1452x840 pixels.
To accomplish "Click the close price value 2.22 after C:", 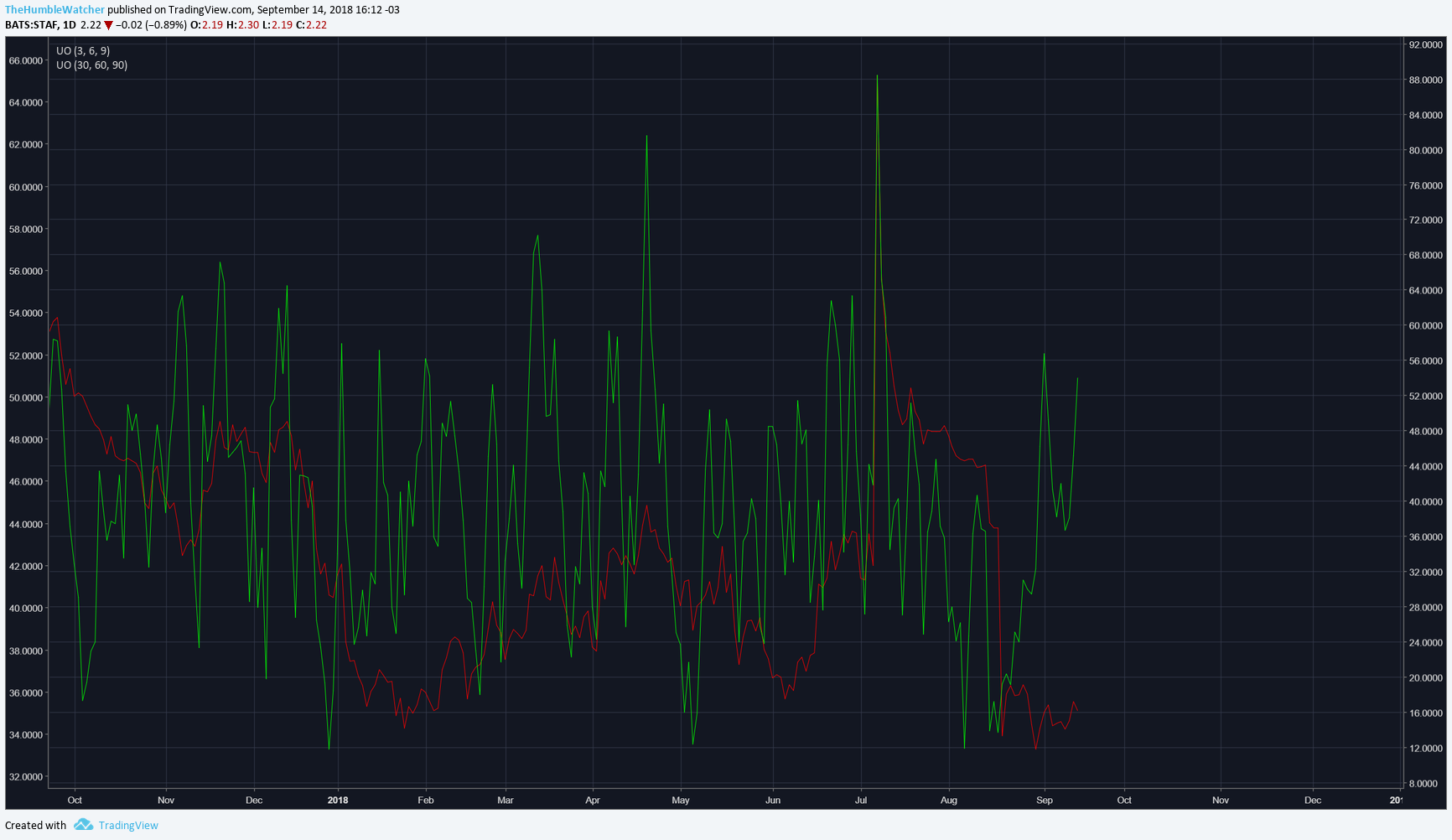I will click(x=316, y=25).
